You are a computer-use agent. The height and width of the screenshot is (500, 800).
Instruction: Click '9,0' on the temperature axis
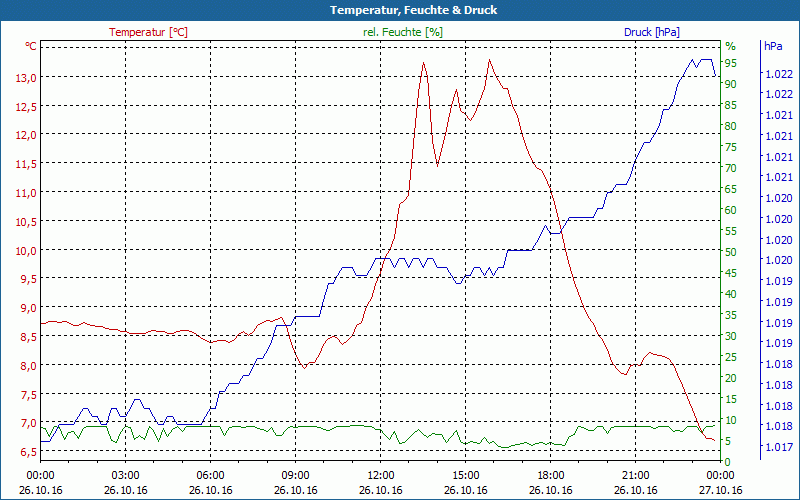coord(29,308)
